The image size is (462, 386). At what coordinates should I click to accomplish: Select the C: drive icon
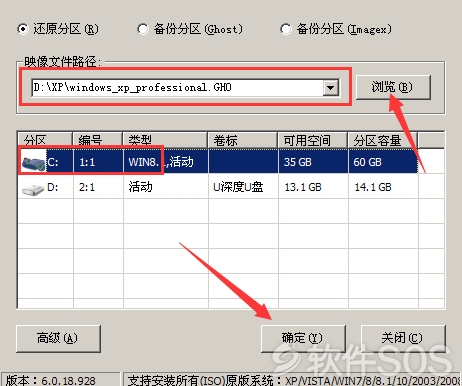click(33, 162)
